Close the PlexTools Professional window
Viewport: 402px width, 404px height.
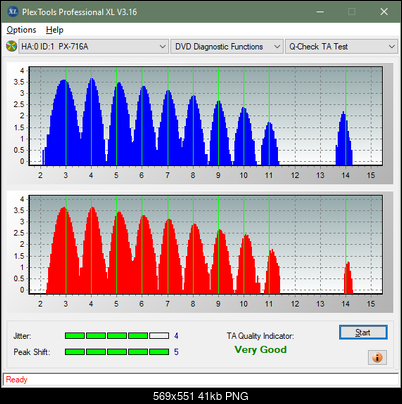point(384,12)
